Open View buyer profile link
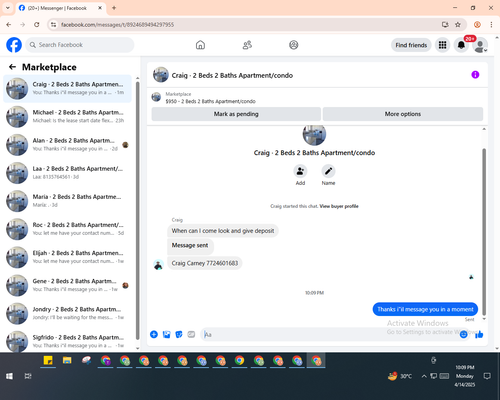500x400 pixels. pos(339,206)
